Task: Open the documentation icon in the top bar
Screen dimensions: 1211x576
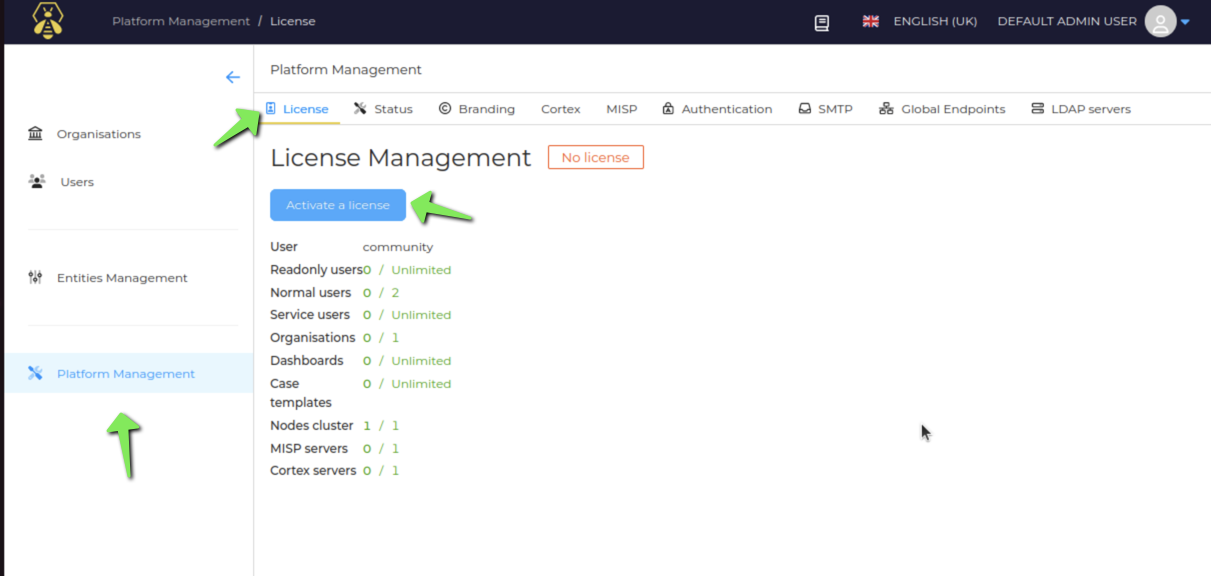Action: click(x=821, y=22)
